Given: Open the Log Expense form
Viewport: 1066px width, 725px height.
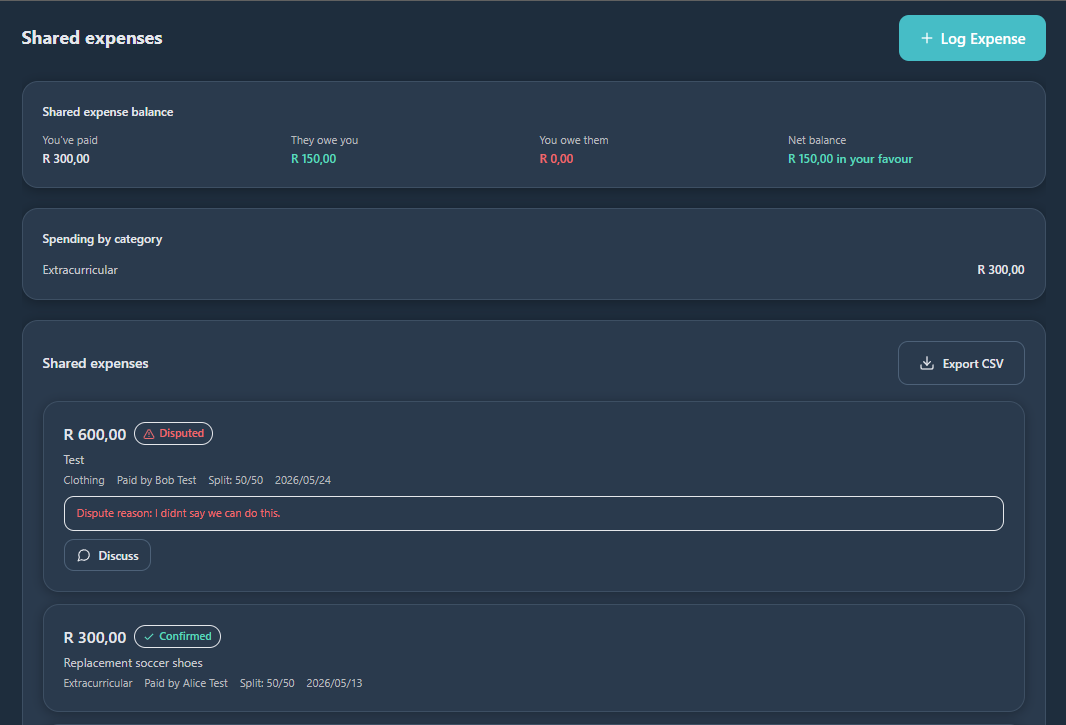Looking at the screenshot, I should tap(972, 38).
